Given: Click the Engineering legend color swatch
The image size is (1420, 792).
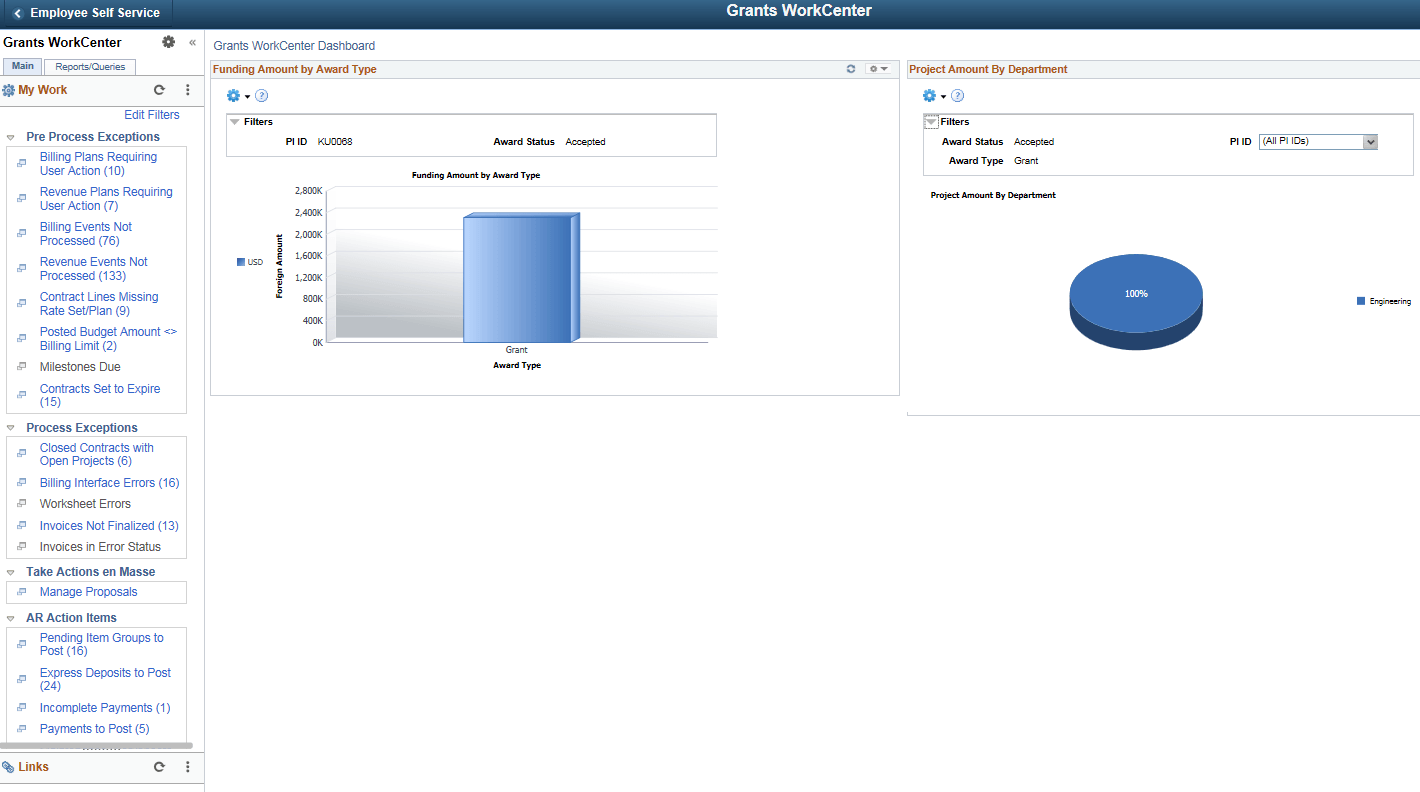Looking at the screenshot, I should tap(1361, 301).
